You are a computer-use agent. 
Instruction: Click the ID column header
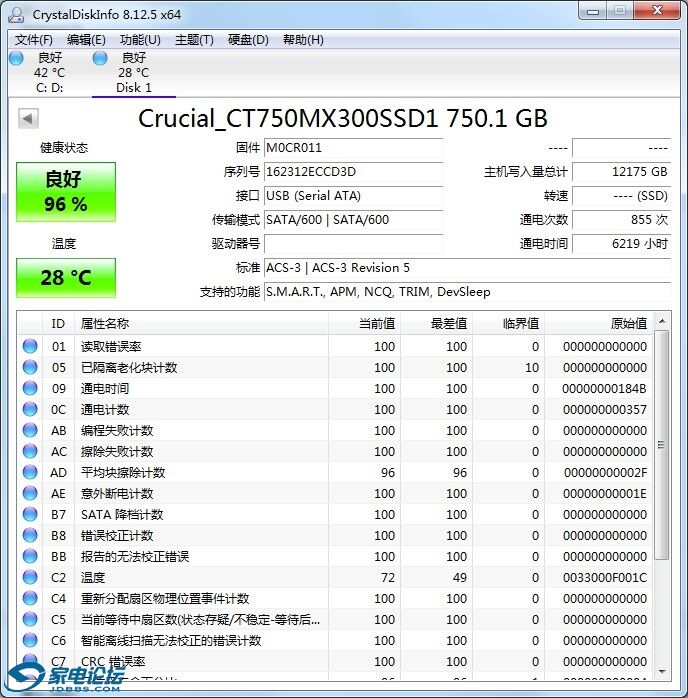tap(58, 324)
